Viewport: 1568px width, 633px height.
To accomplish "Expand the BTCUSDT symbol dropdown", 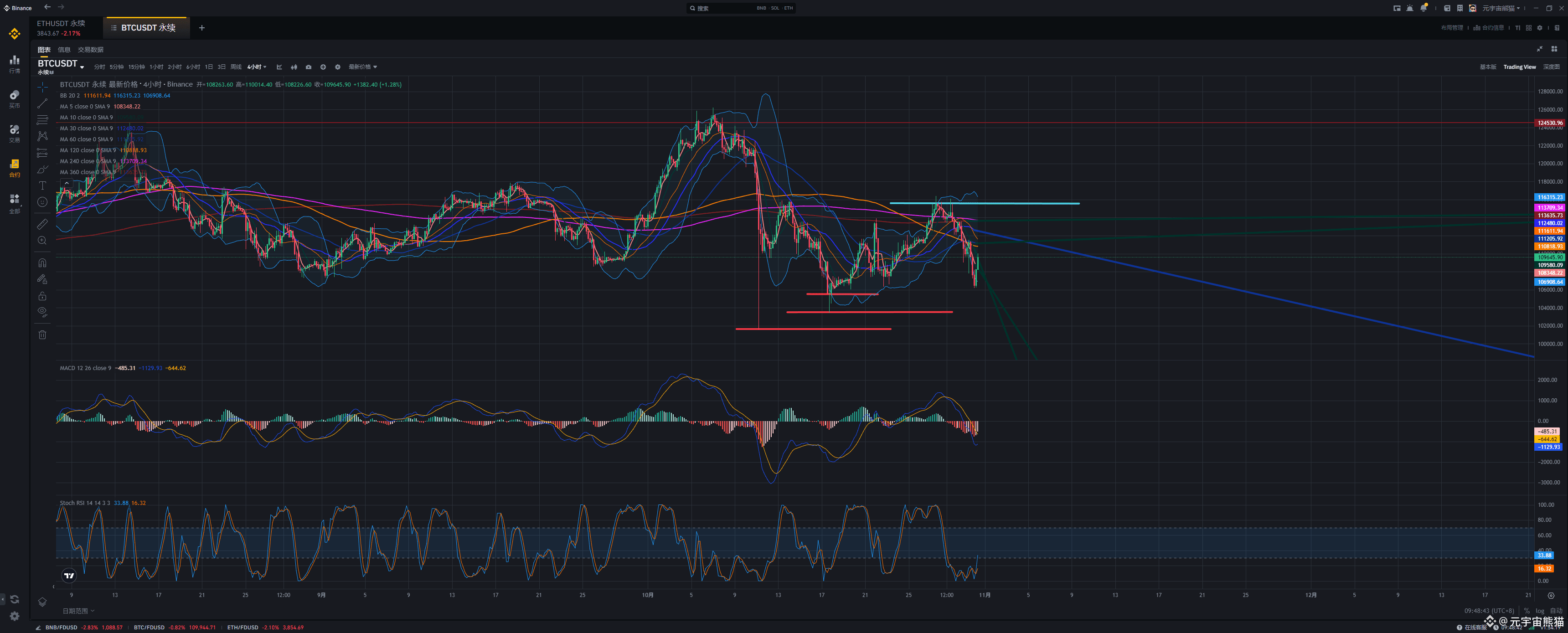I will (x=82, y=67).
